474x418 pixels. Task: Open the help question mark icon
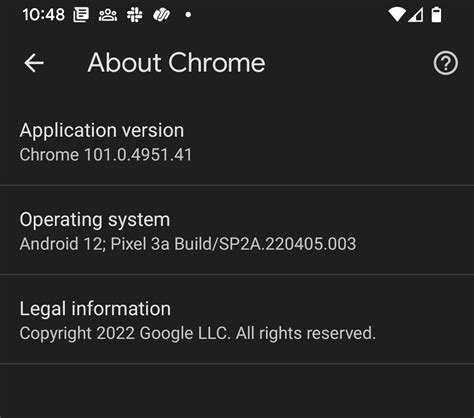(x=445, y=63)
